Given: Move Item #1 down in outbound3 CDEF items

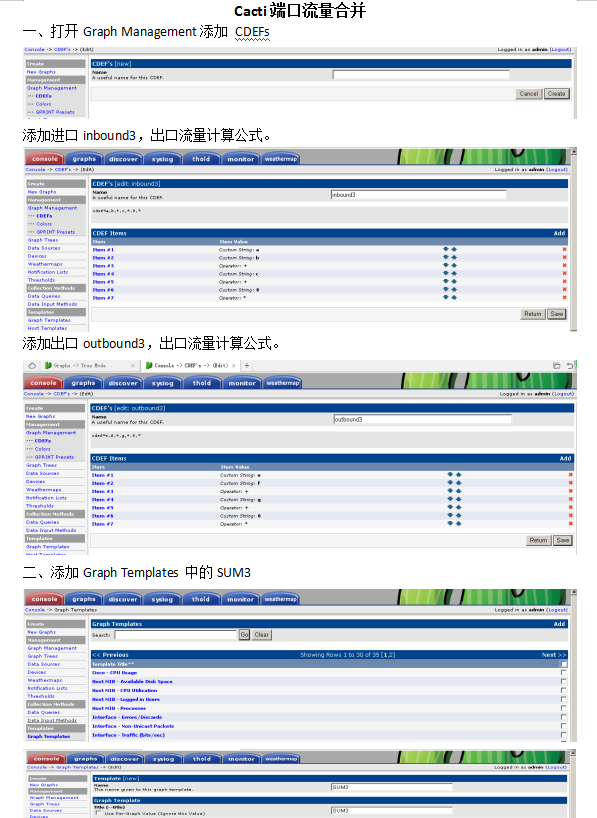Looking at the screenshot, I should tap(450, 475).
